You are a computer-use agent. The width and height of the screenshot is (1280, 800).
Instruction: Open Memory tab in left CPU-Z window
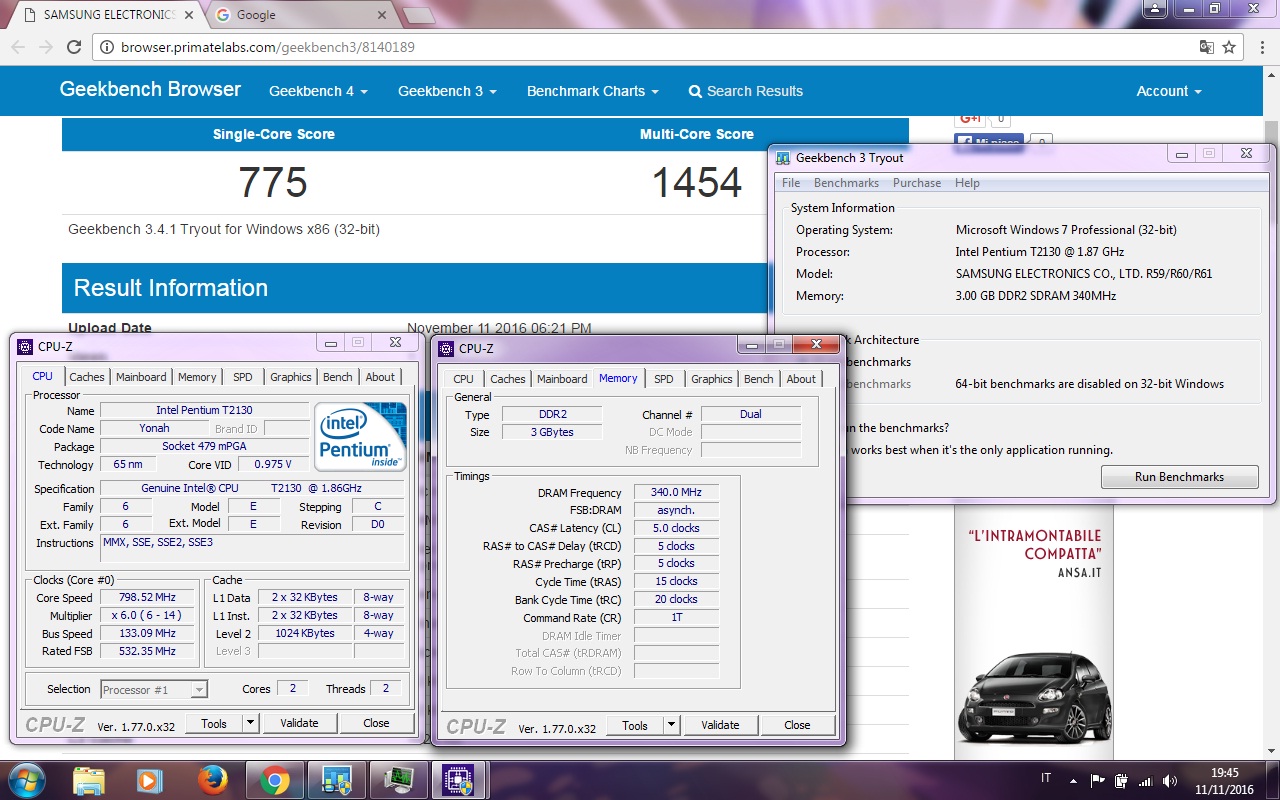[197, 377]
